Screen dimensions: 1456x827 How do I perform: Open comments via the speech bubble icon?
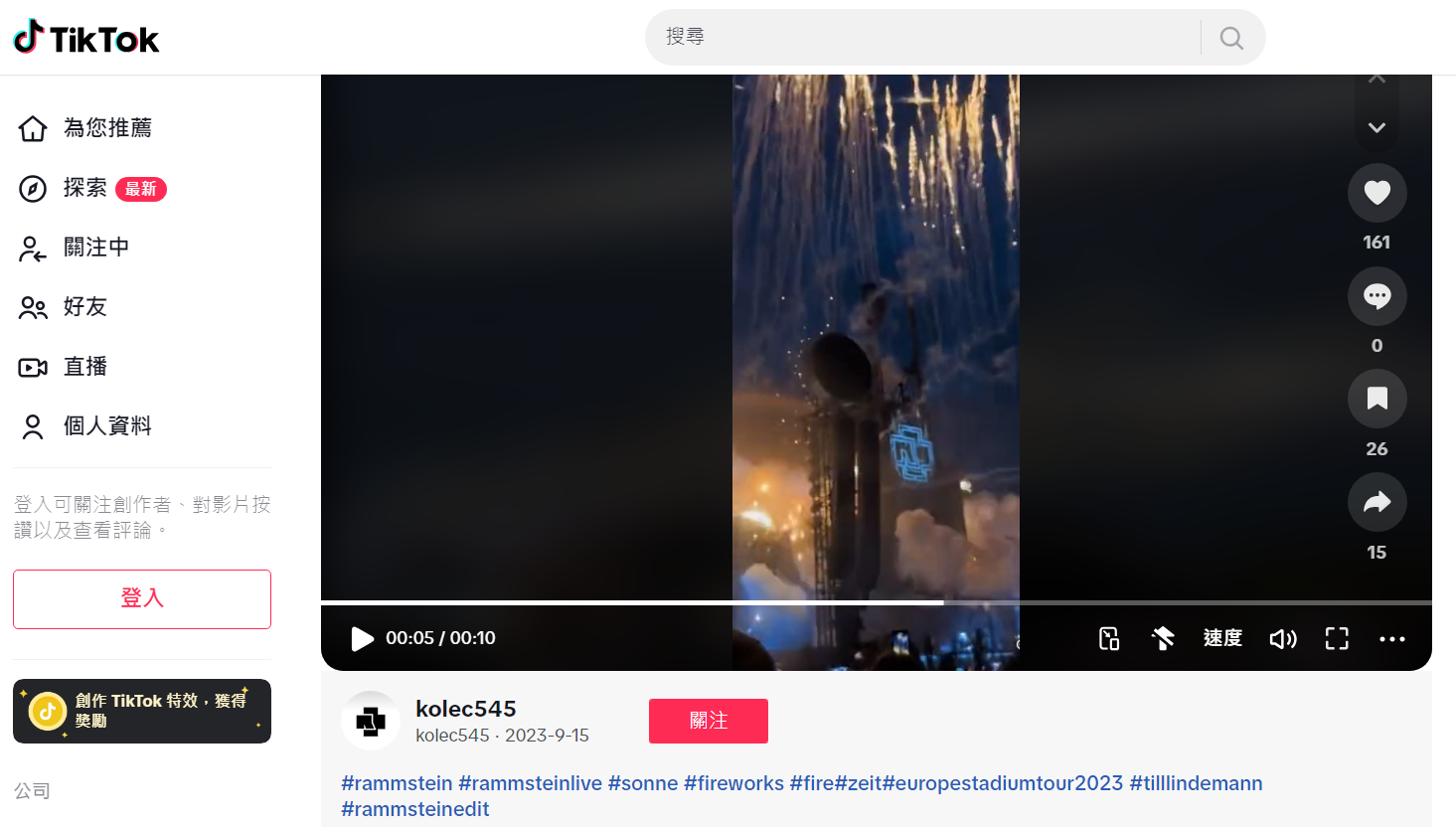pos(1376,295)
